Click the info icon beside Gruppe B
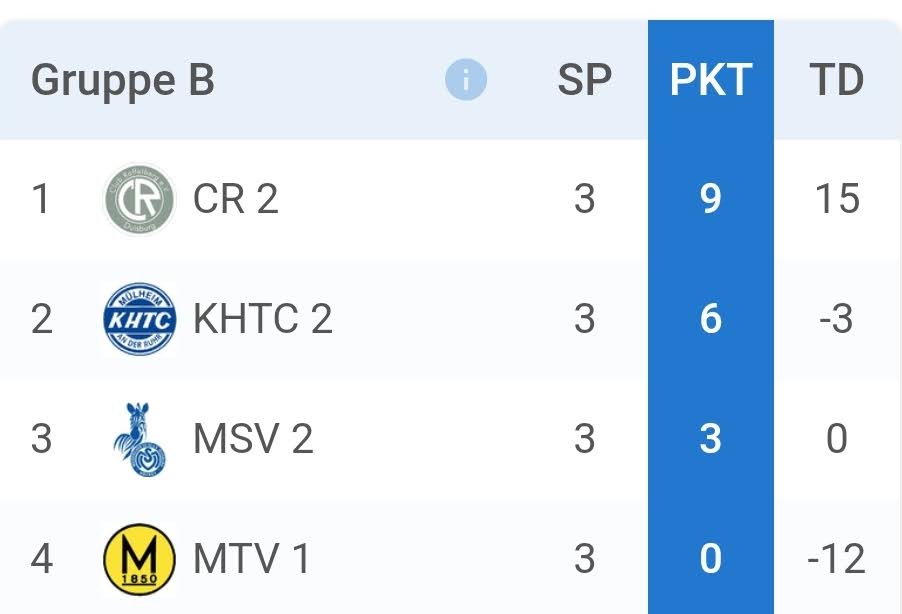The image size is (902, 614). pyautogui.click(x=465, y=80)
